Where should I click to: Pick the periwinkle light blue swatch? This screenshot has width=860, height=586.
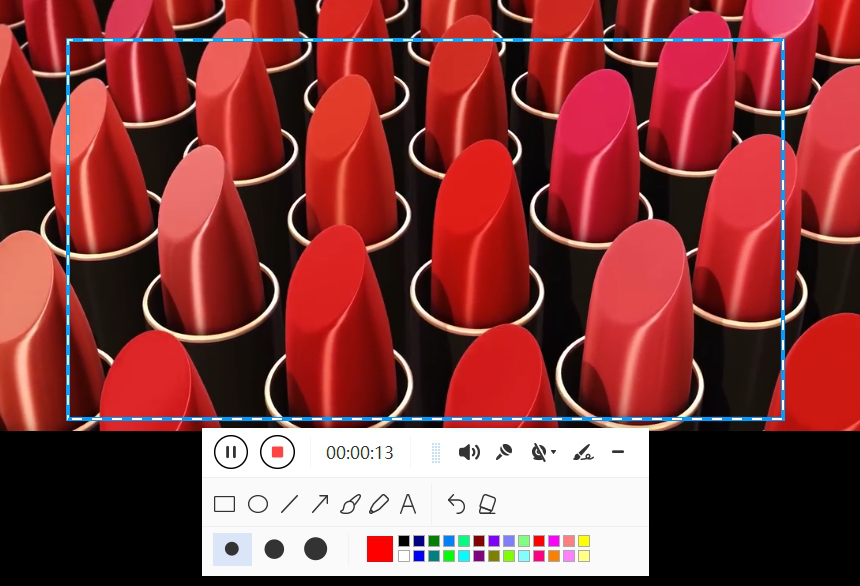pos(509,542)
